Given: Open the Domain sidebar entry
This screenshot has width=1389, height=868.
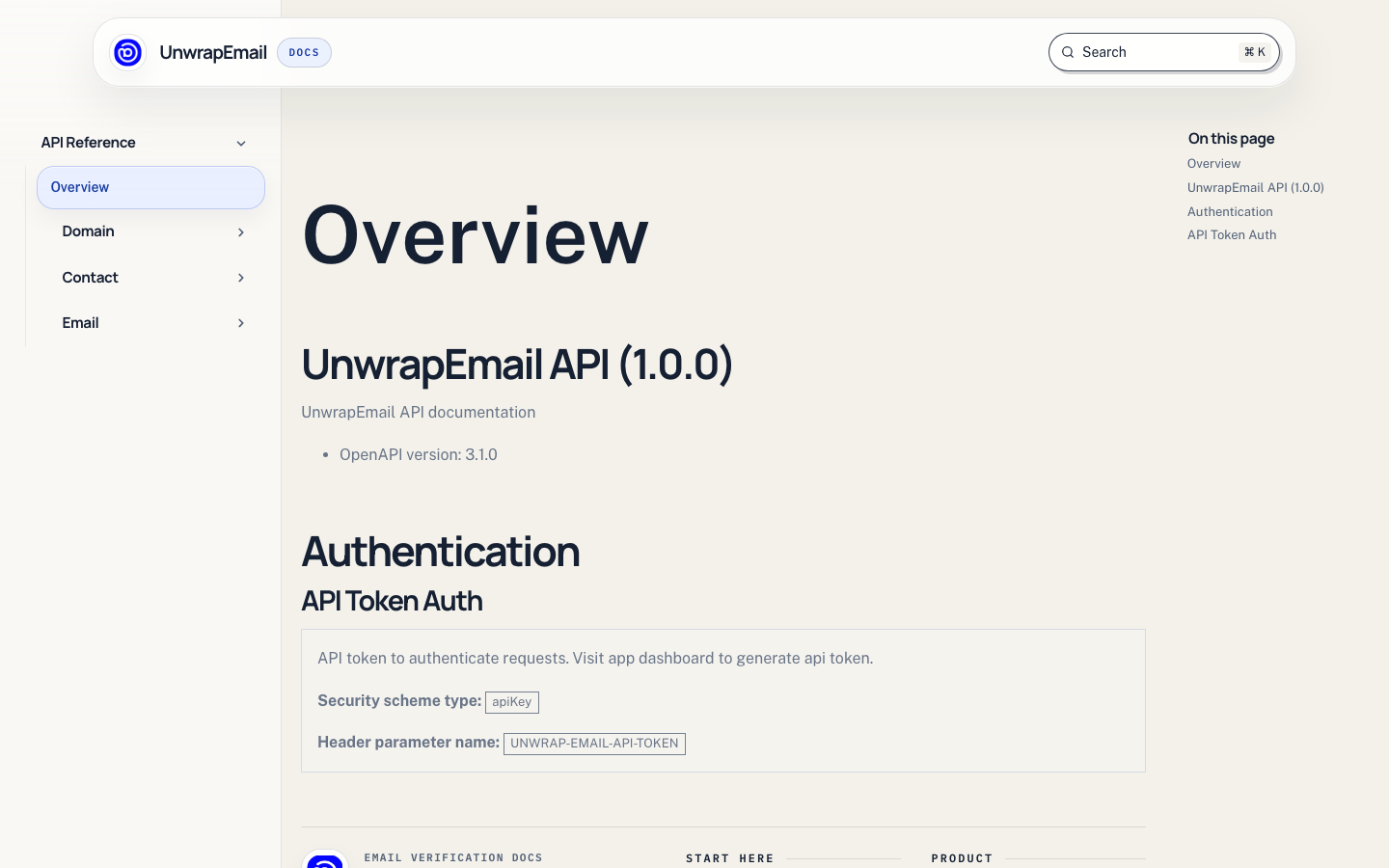Looking at the screenshot, I should [88, 231].
